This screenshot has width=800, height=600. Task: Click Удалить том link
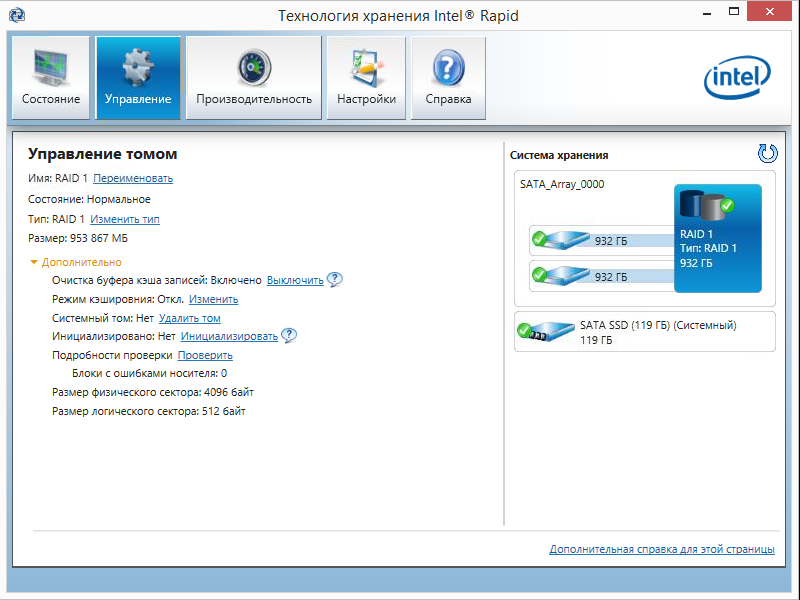tap(190, 318)
